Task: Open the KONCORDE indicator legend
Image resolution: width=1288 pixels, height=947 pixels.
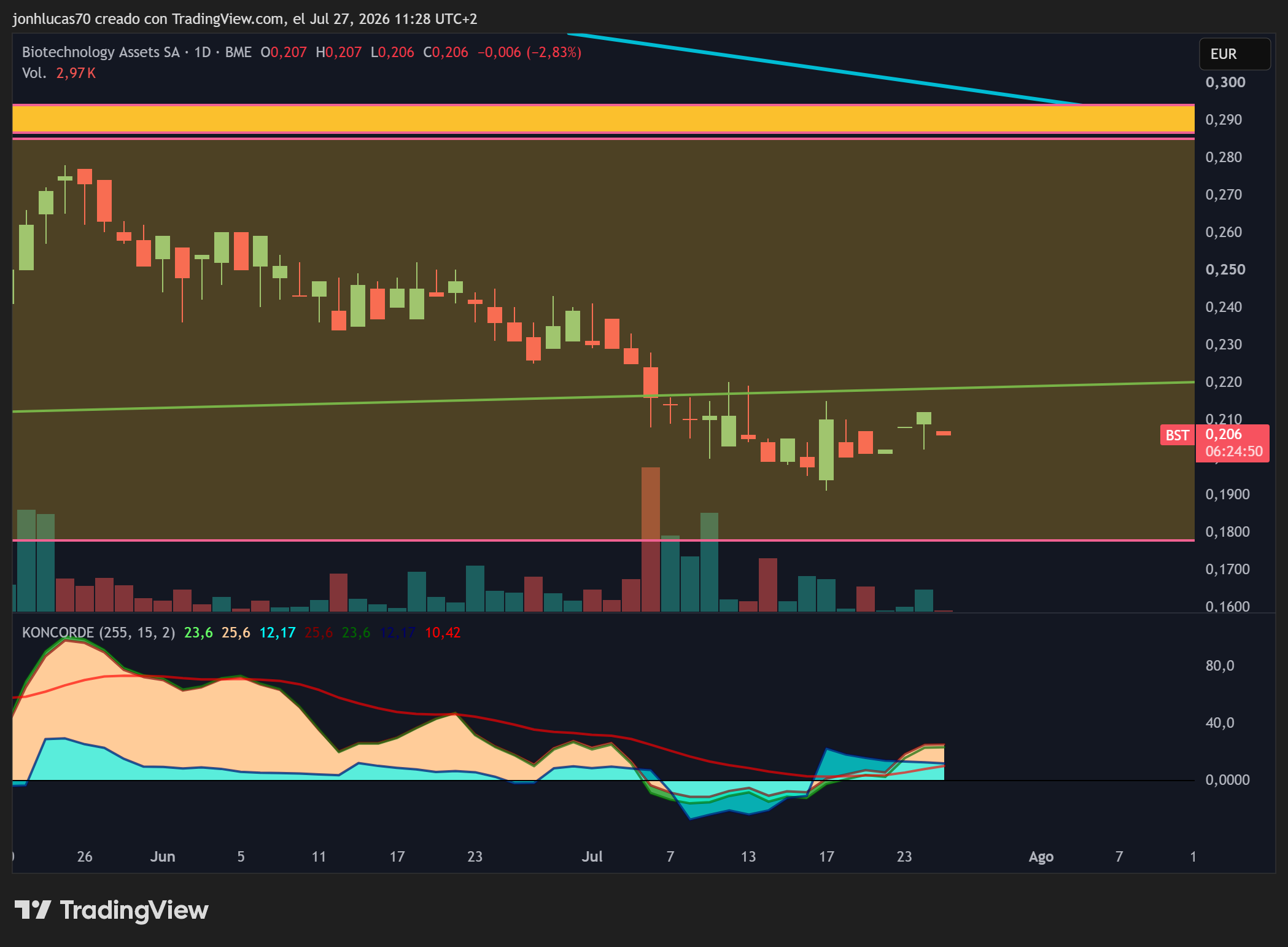Action: click(x=98, y=633)
